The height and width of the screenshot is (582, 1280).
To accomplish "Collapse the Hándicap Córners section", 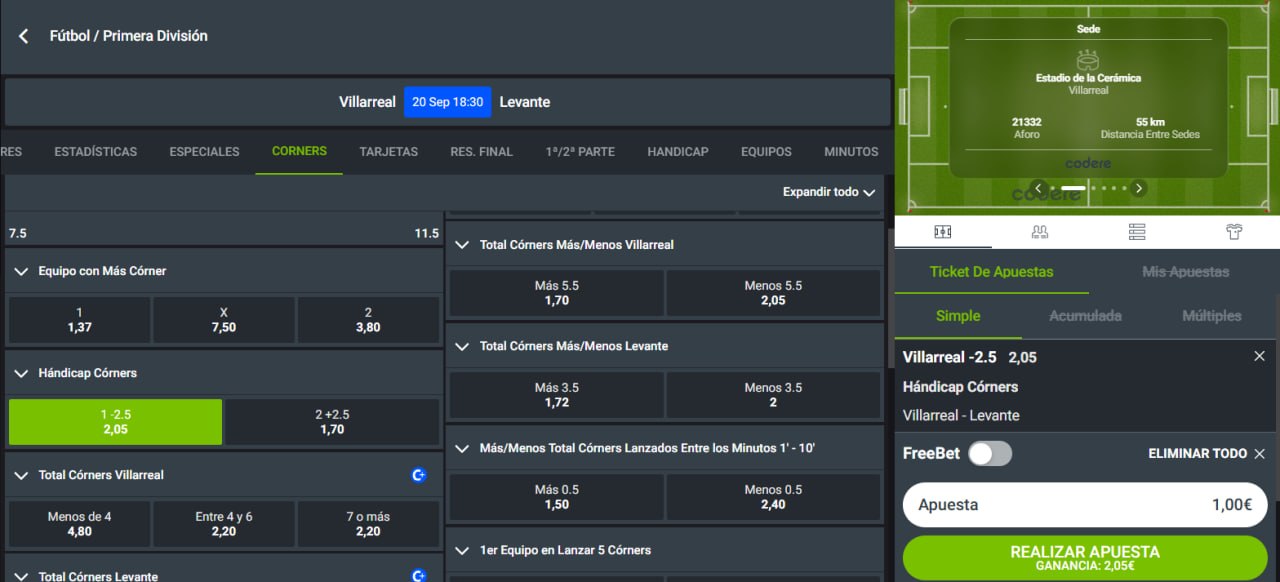I will tap(22, 373).
